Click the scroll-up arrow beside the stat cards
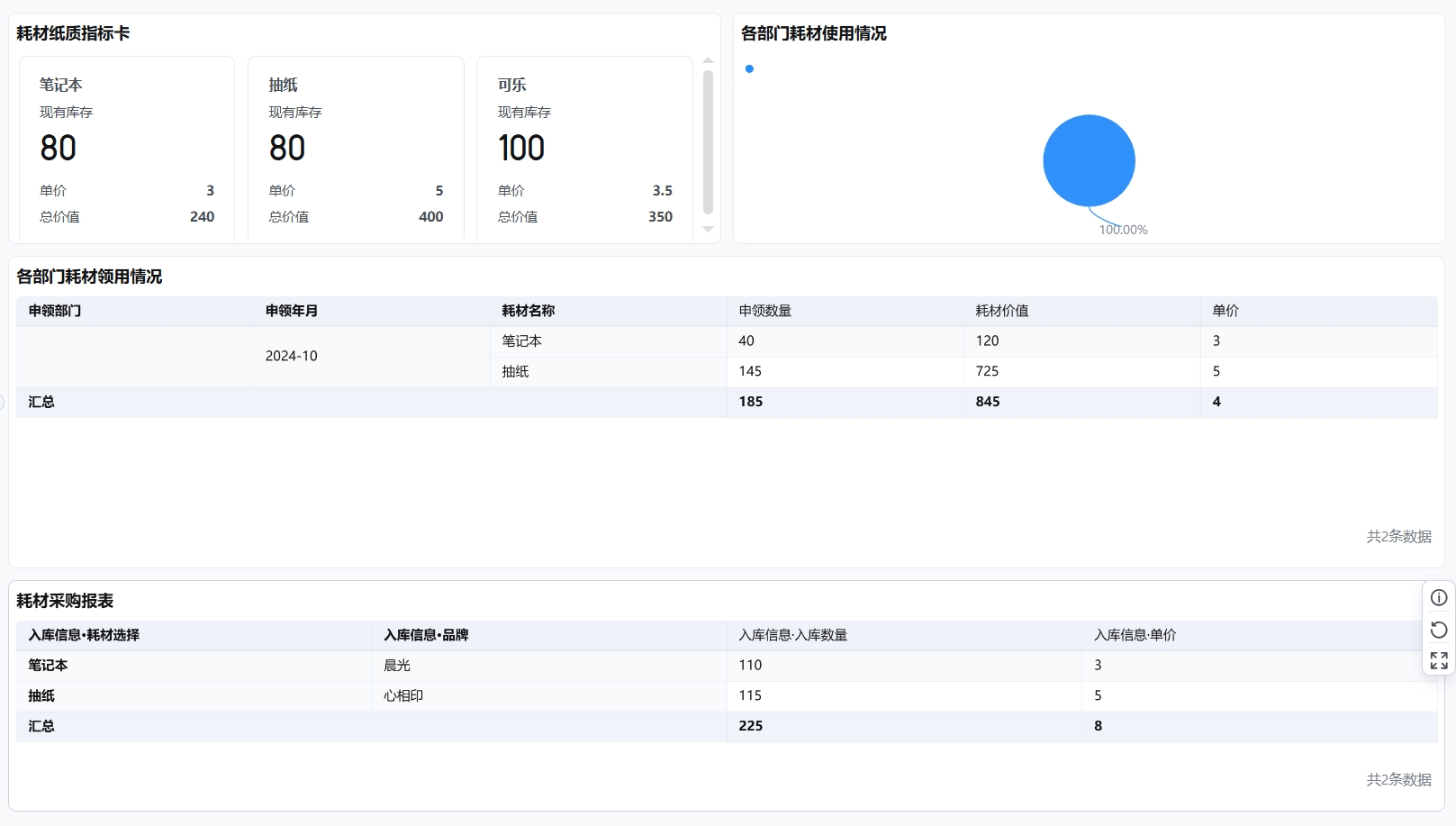The image size is (1456, 826). [708, 60]
